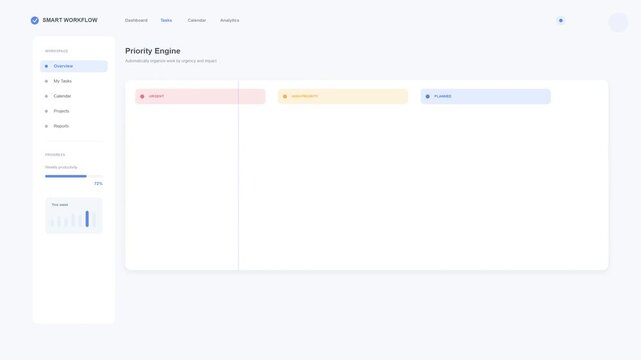Open the Dashboard tab in top navigation
641x360 pixels.
[136, 20]
